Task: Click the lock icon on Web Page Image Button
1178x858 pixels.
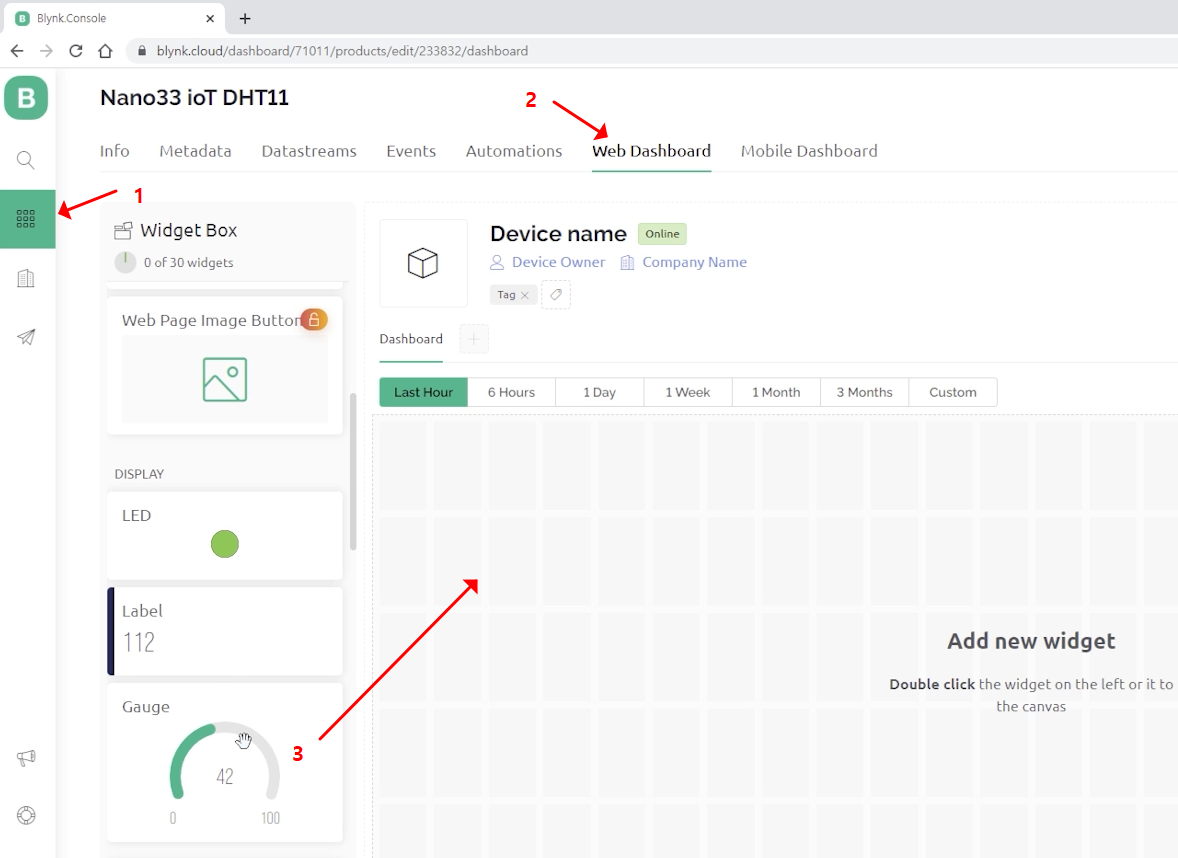Action: (314, 319)
